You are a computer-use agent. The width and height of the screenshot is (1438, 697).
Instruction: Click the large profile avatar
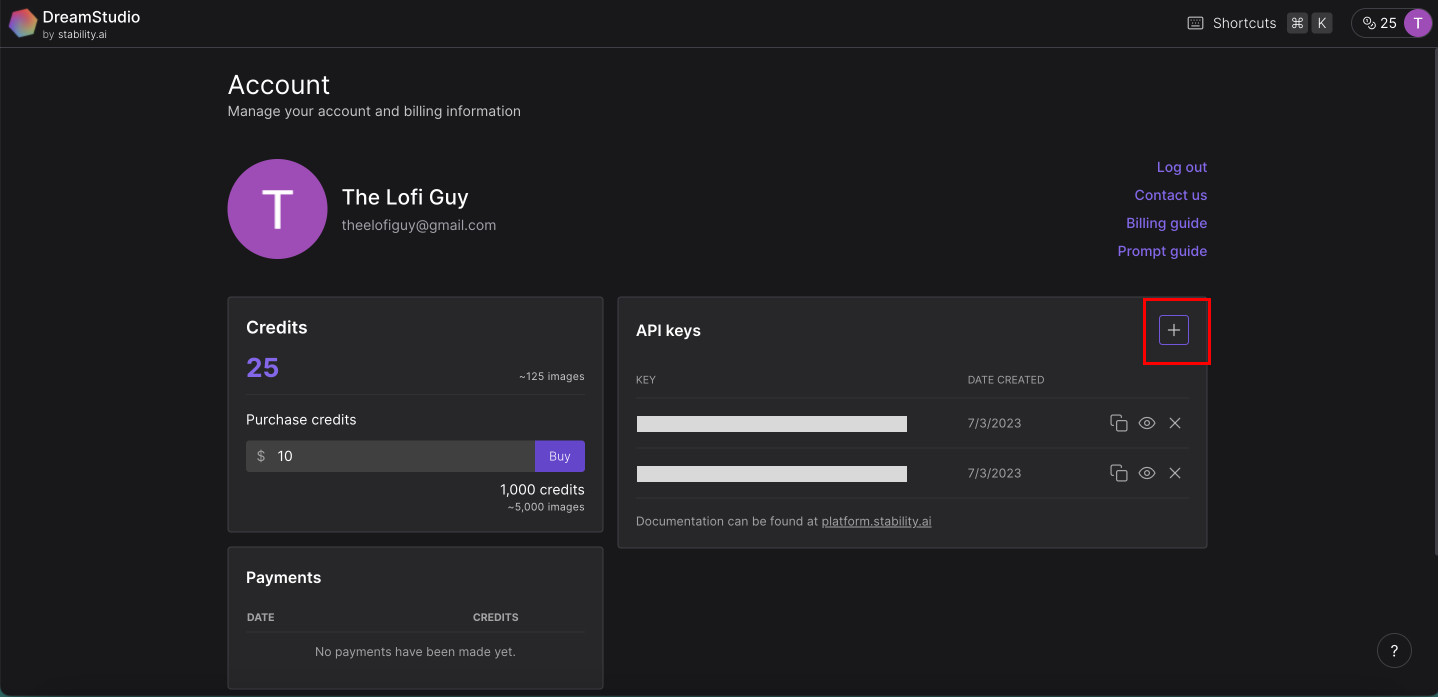pyautogui.click(x=277, y=209)
